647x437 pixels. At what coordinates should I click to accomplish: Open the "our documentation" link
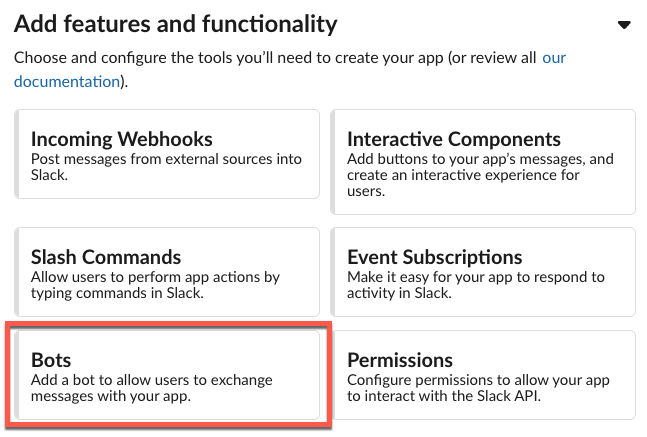(553, 58)
